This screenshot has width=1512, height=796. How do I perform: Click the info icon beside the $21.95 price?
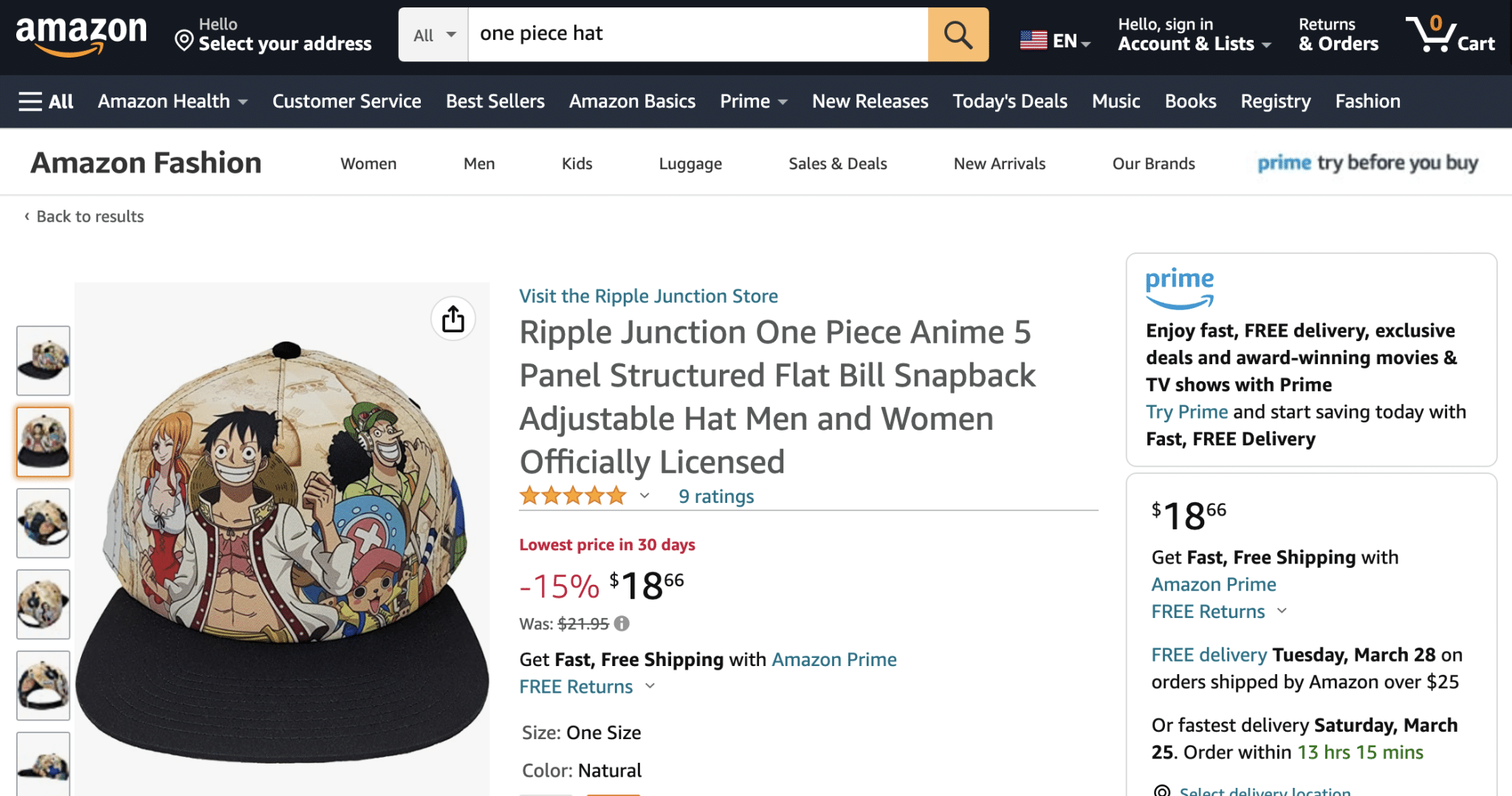621,624
